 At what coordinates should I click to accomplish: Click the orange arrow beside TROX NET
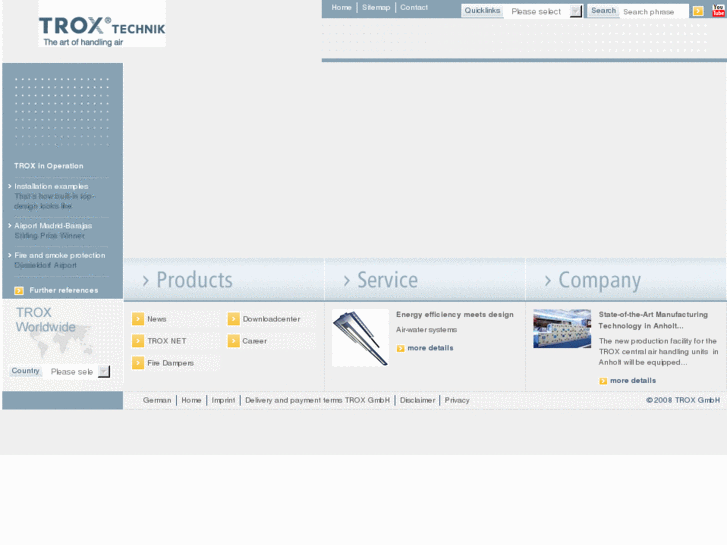coord(138,341)
